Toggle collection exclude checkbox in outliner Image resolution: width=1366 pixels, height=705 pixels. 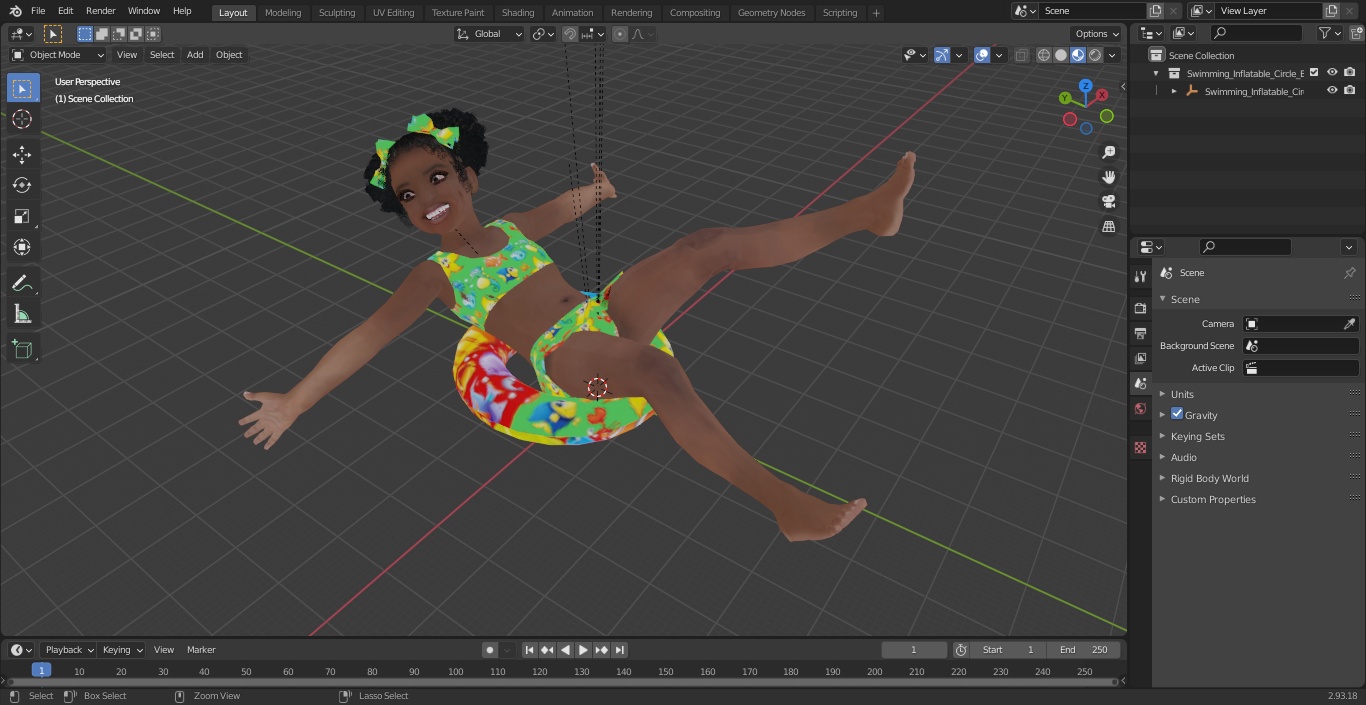click(1314, 72)
